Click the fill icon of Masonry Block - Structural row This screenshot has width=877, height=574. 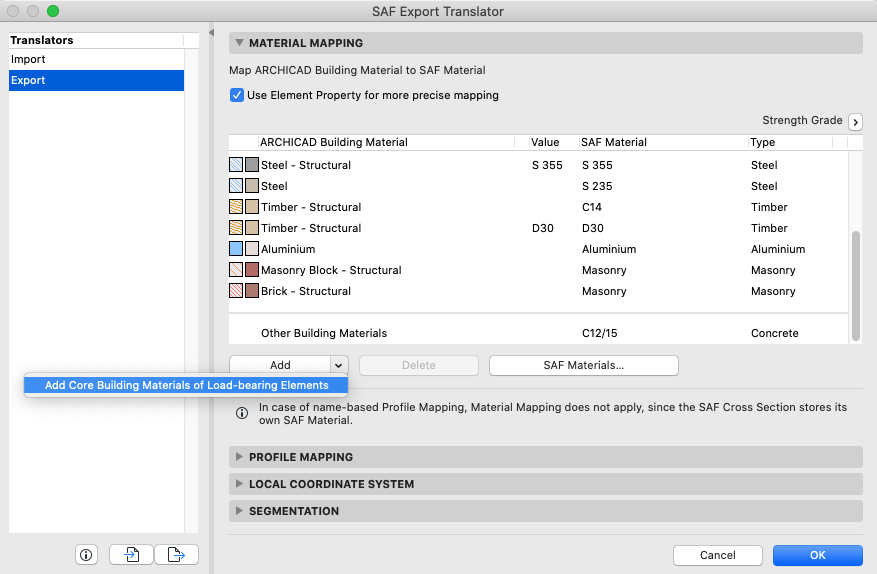click(x=236, y=270)
